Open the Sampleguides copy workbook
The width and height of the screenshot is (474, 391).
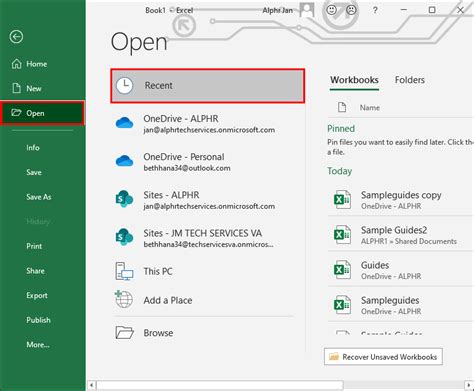click(x=401, y=200)
